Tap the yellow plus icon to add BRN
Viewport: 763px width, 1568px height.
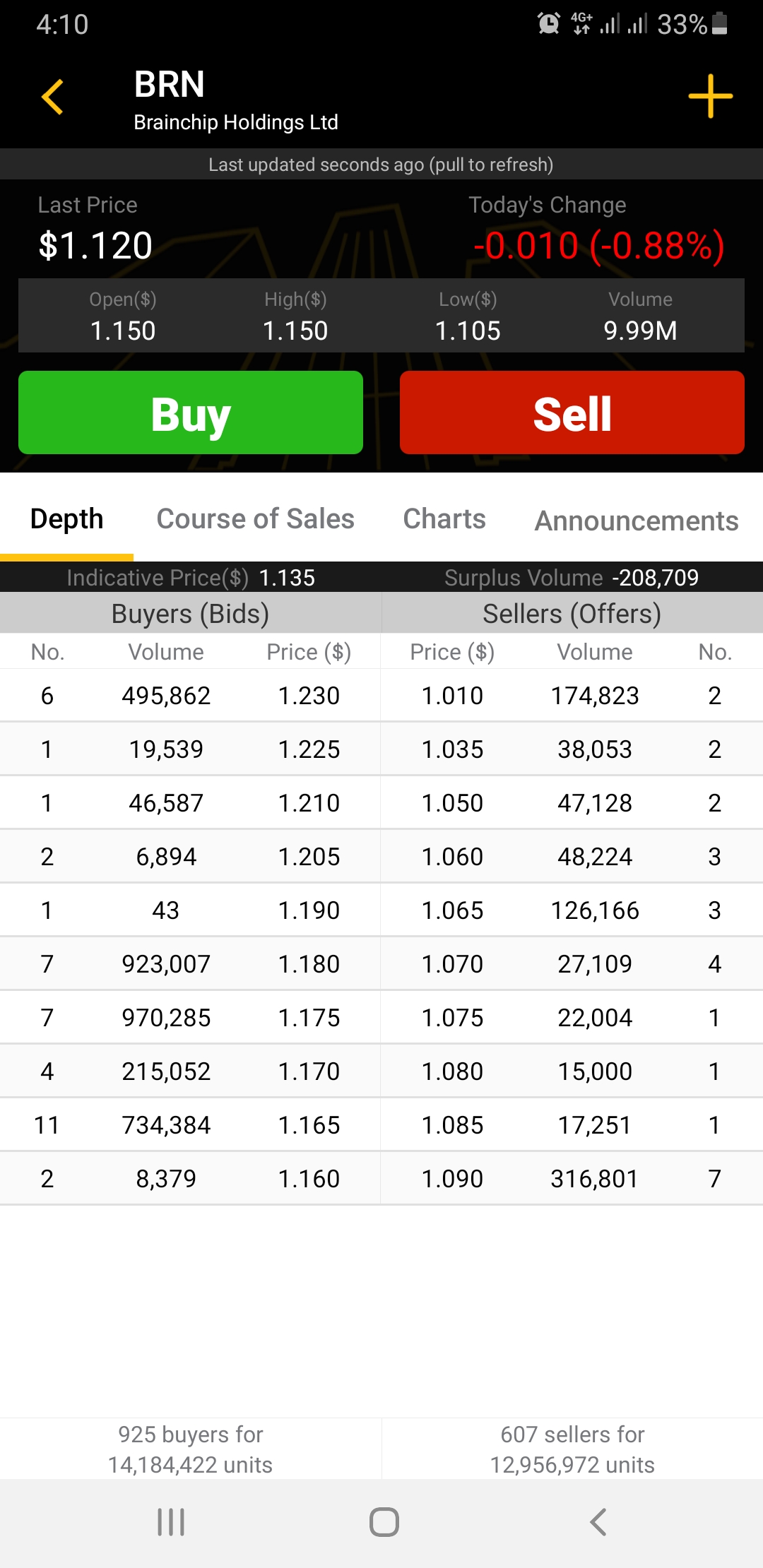[710, 96]
